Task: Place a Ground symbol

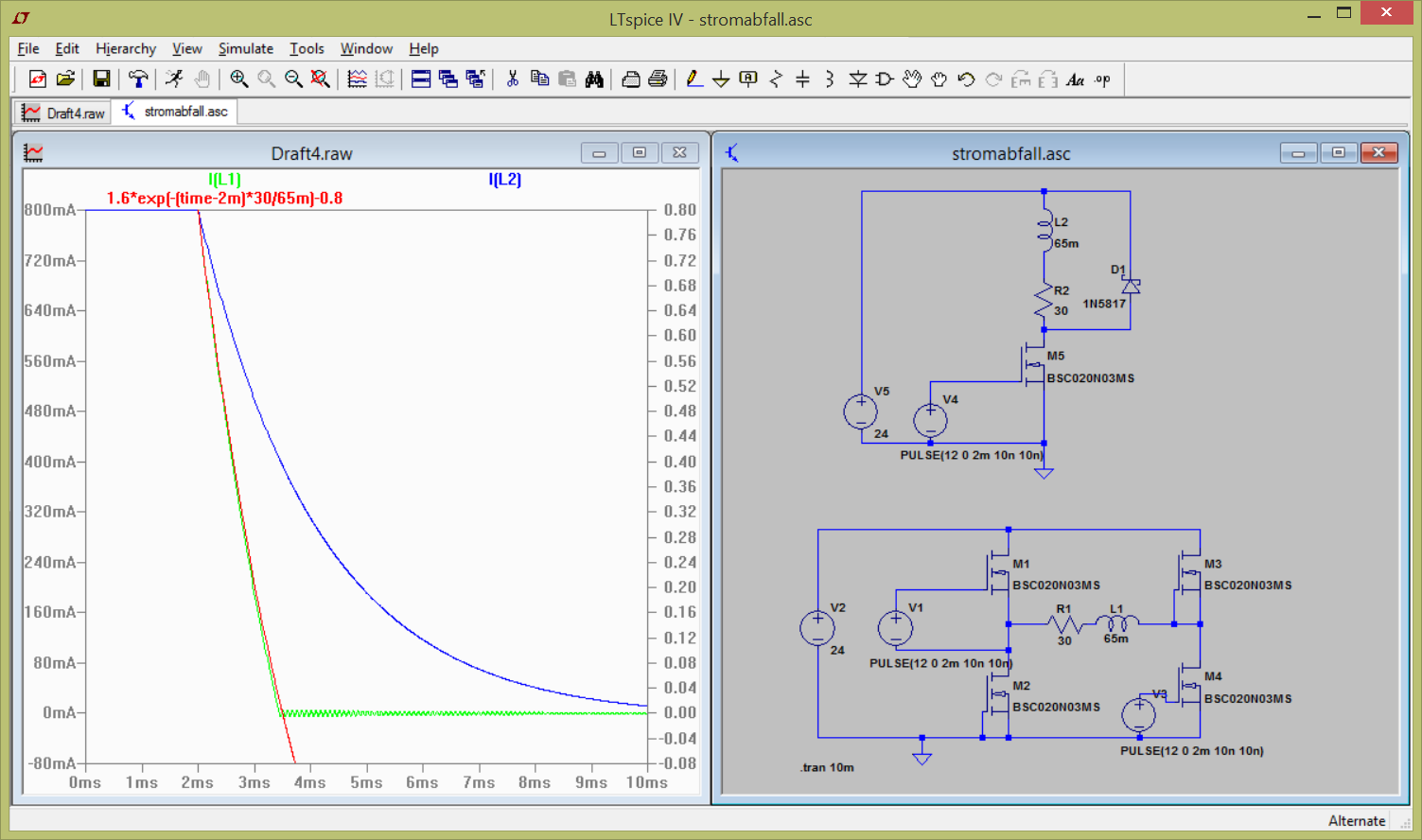Action: (x=721, y=79)
